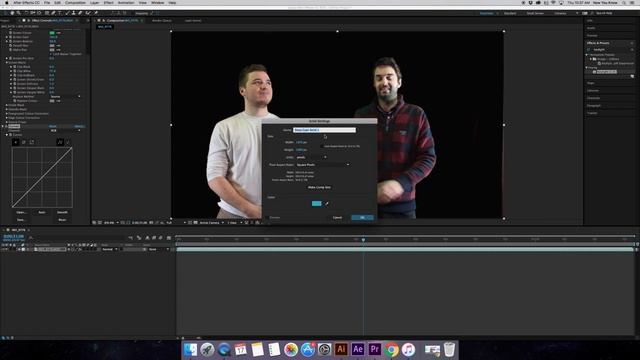This screenshot has height=360, width=640.
Task: Expand Outside Mask group
Action: 7,109
